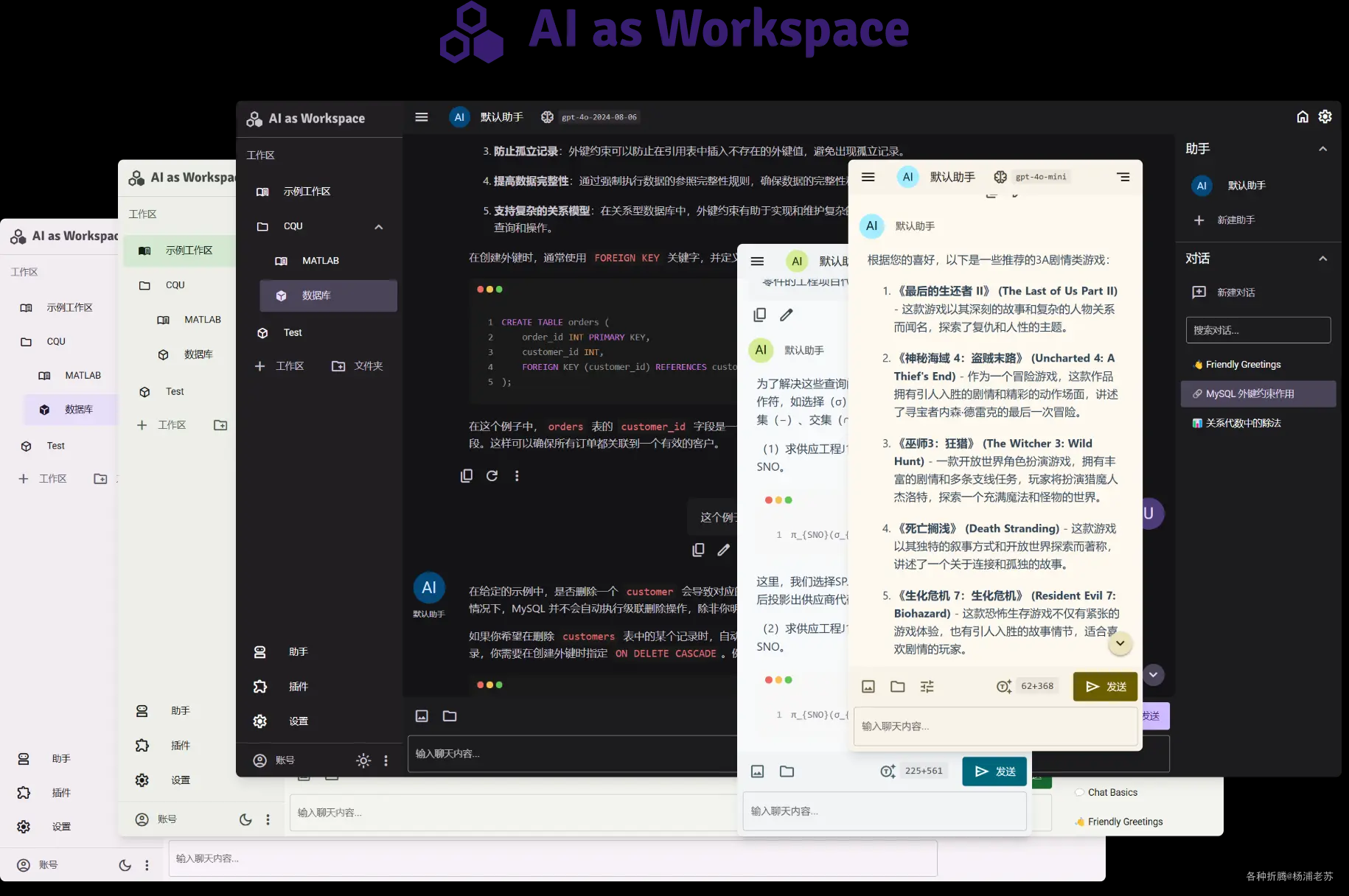The image size is (1349, 896).
Task: Edit user message pencil in dark window
Action: (724, 550)
